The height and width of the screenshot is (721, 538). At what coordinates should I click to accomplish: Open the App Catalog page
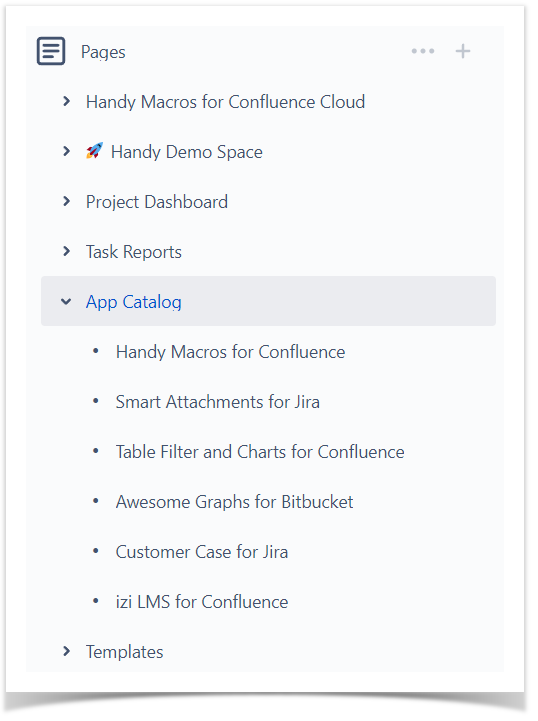point(133,302)
